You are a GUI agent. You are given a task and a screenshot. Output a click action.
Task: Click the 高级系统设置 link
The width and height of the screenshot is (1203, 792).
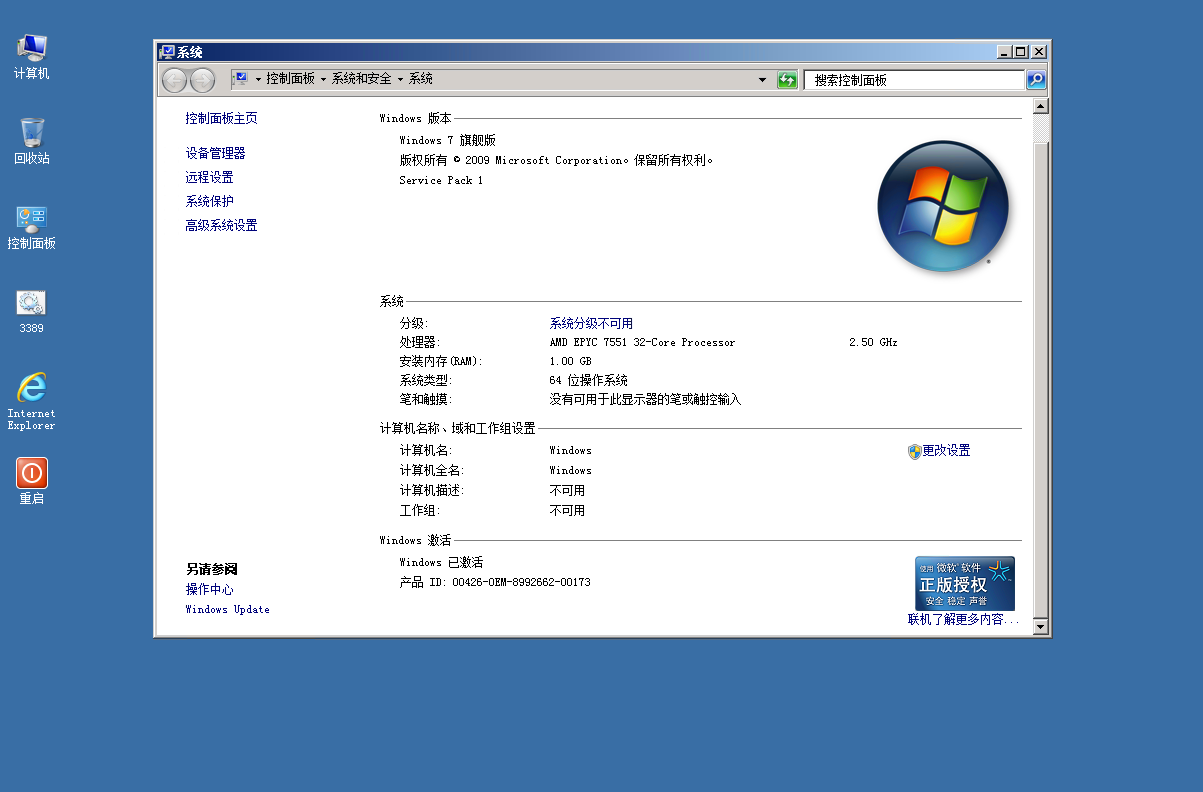(x=221, y=226)
